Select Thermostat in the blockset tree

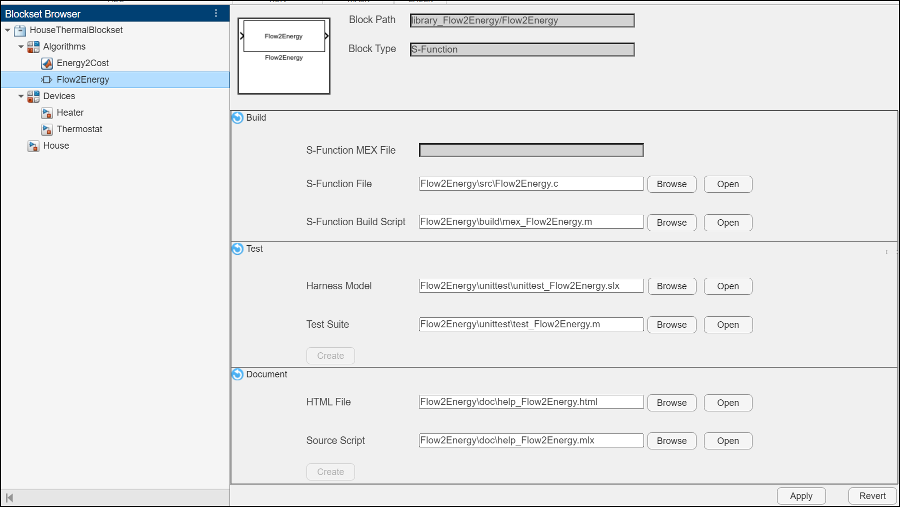coord(79,129)
